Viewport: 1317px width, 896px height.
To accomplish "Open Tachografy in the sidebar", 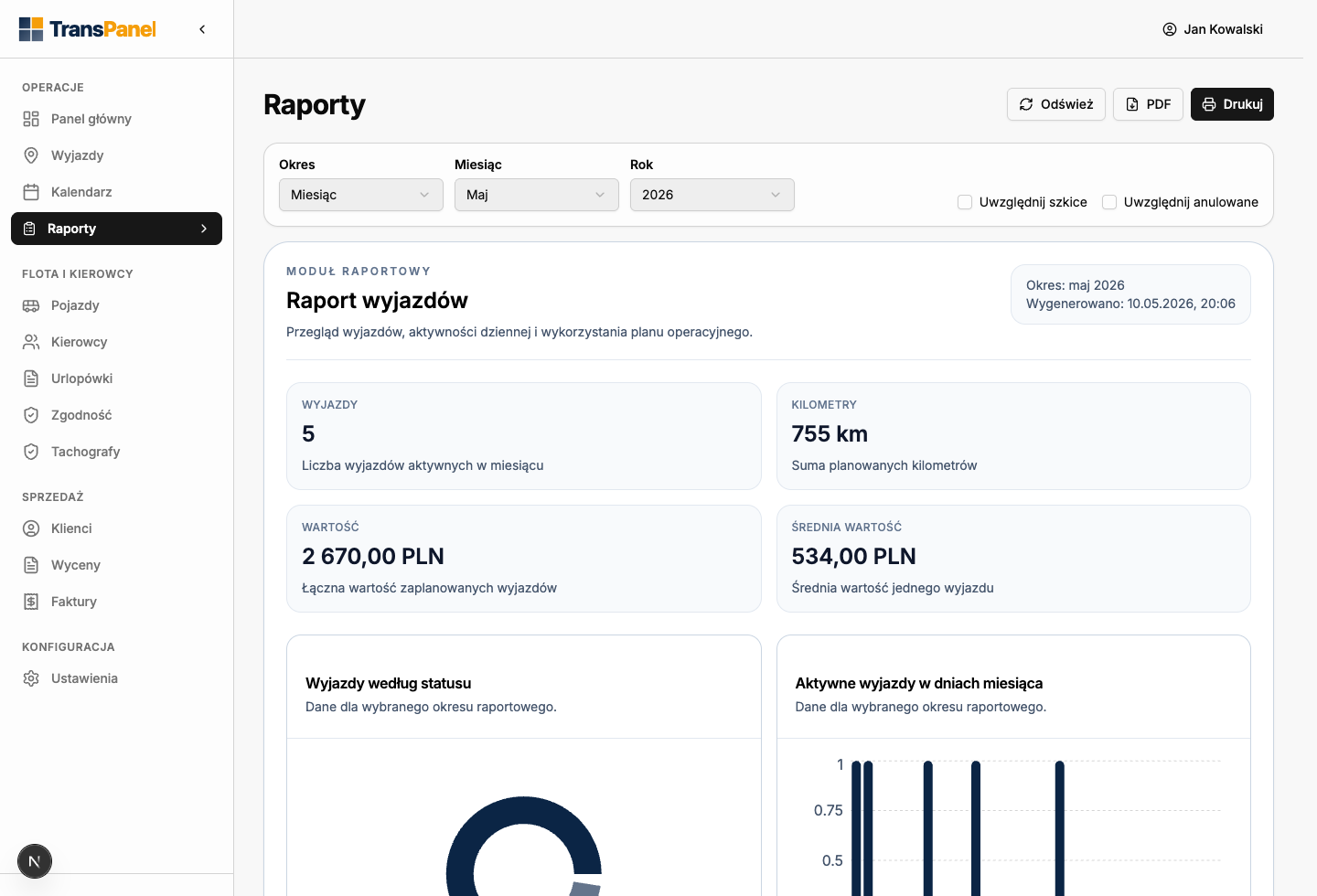I will tap(116, 452).
